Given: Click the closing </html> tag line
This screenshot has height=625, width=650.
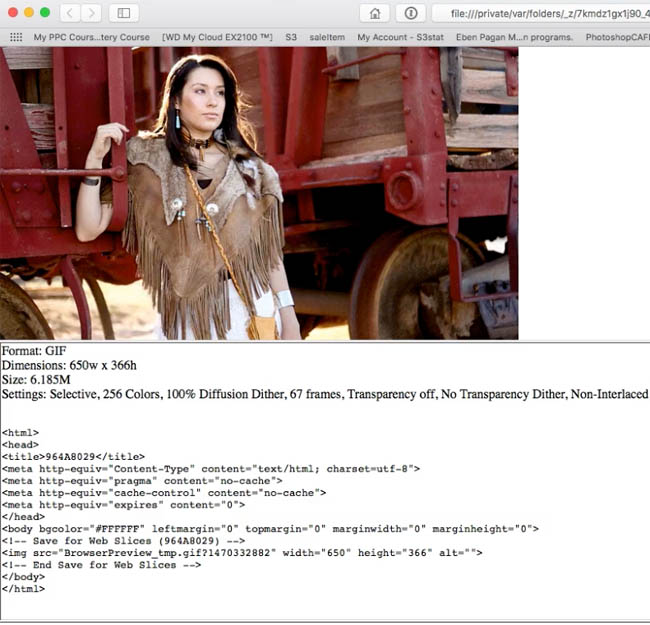Looking at the screenshot, I should pyautogui.click(x=23, y=589).
